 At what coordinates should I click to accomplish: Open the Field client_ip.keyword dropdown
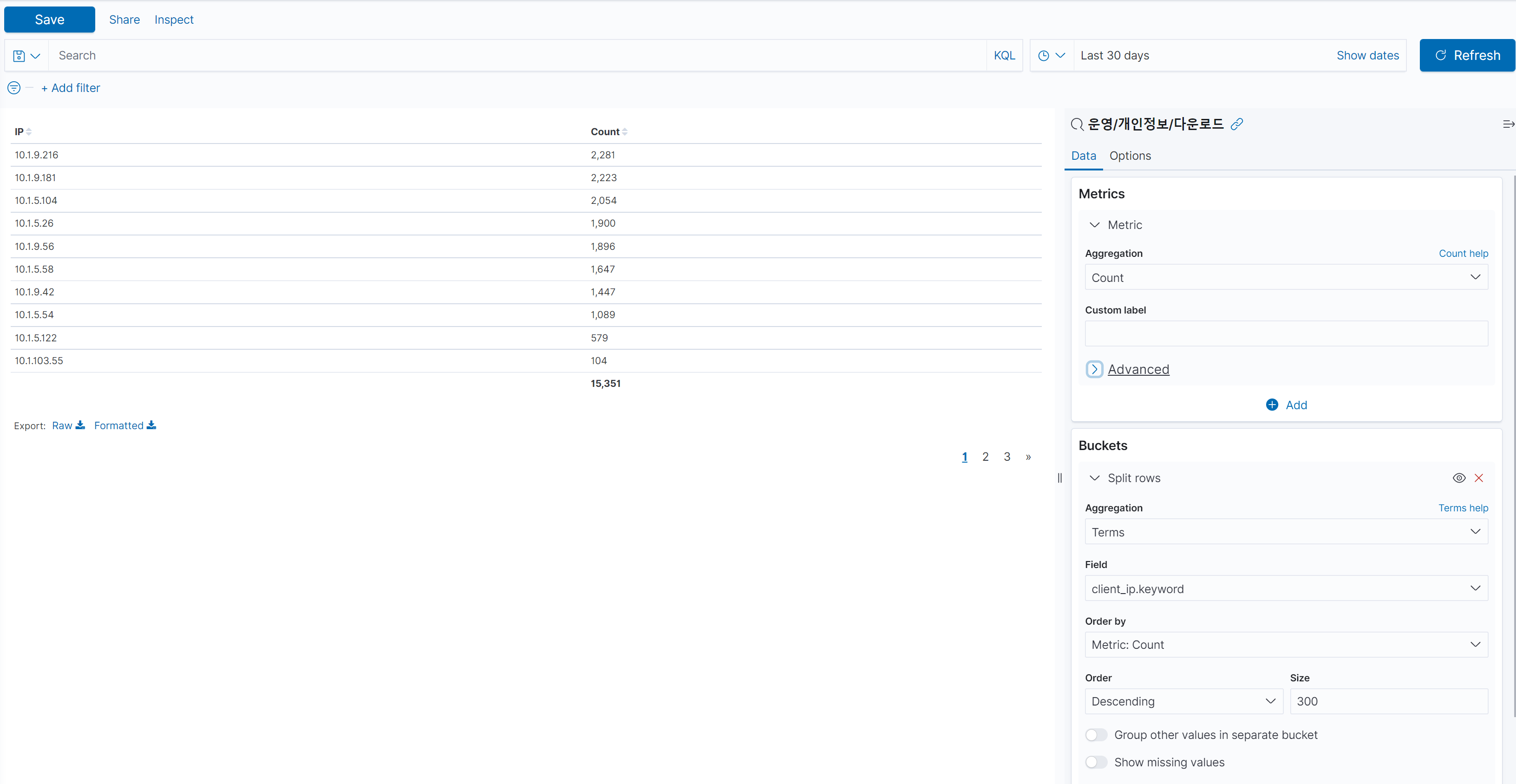point(1286,588)
